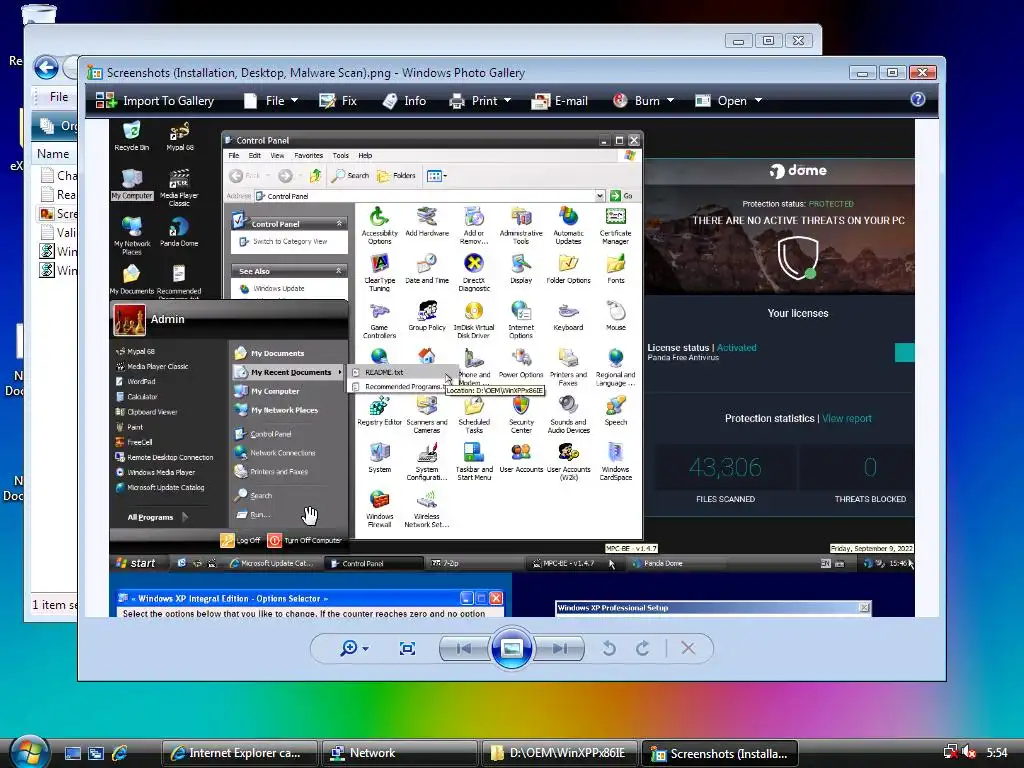Click the network status tray icon
1024x768 pixels.
point(950,753)
